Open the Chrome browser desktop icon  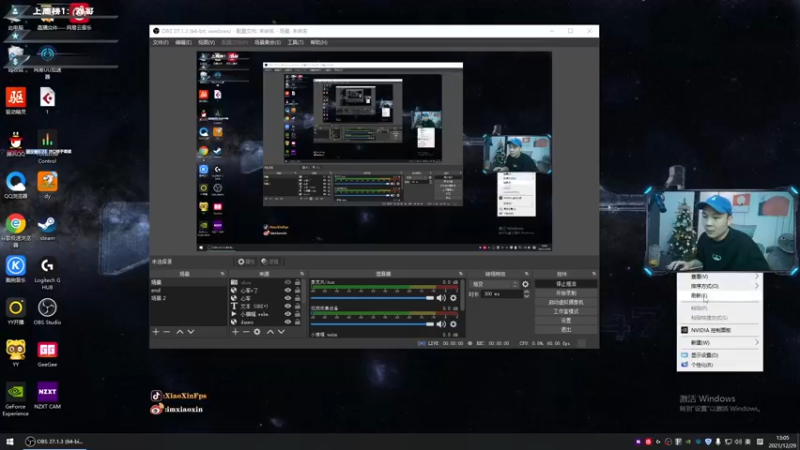pos(16,230)
